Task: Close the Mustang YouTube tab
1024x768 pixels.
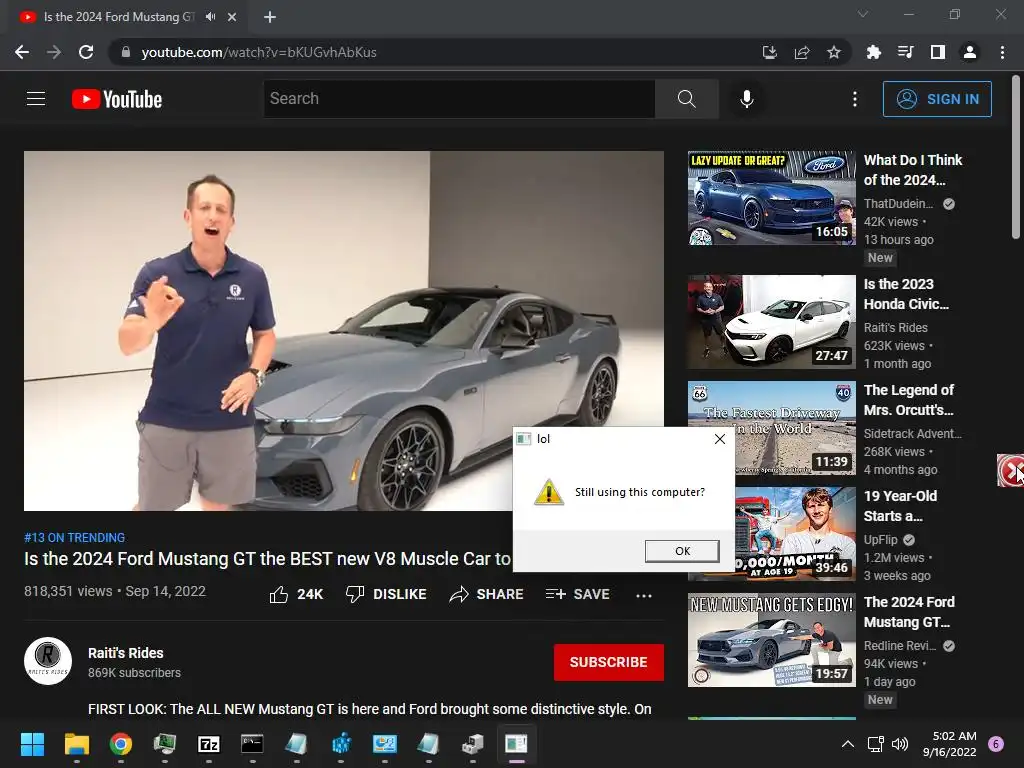Action: pyautogui.click(x=232, y=17)
